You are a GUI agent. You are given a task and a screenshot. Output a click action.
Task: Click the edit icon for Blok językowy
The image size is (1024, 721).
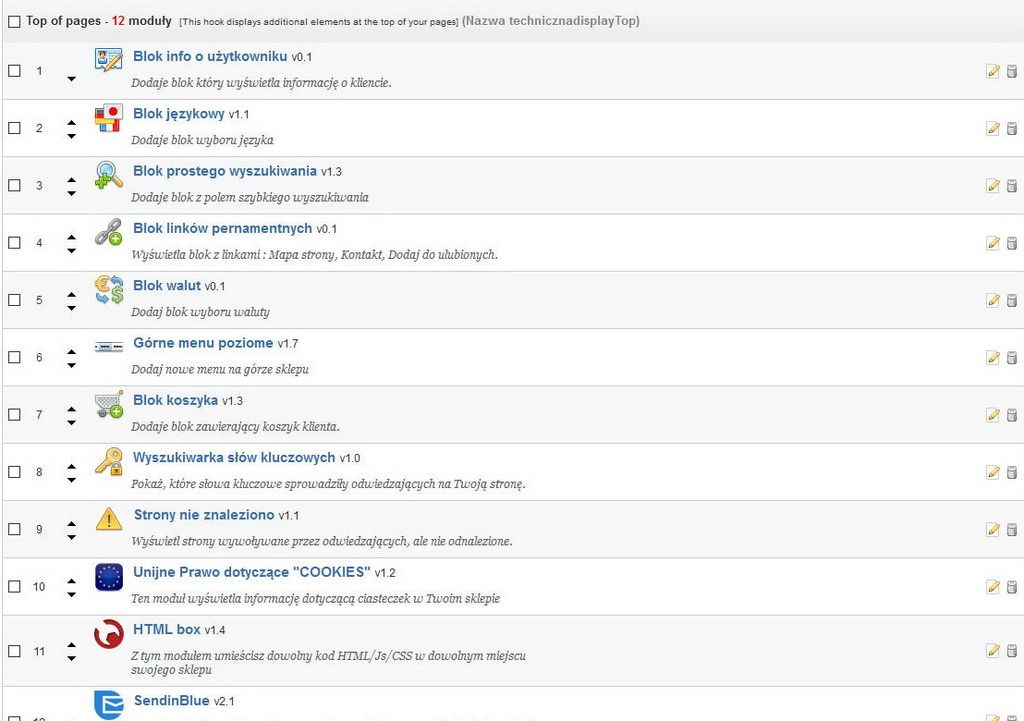[992, 128]
